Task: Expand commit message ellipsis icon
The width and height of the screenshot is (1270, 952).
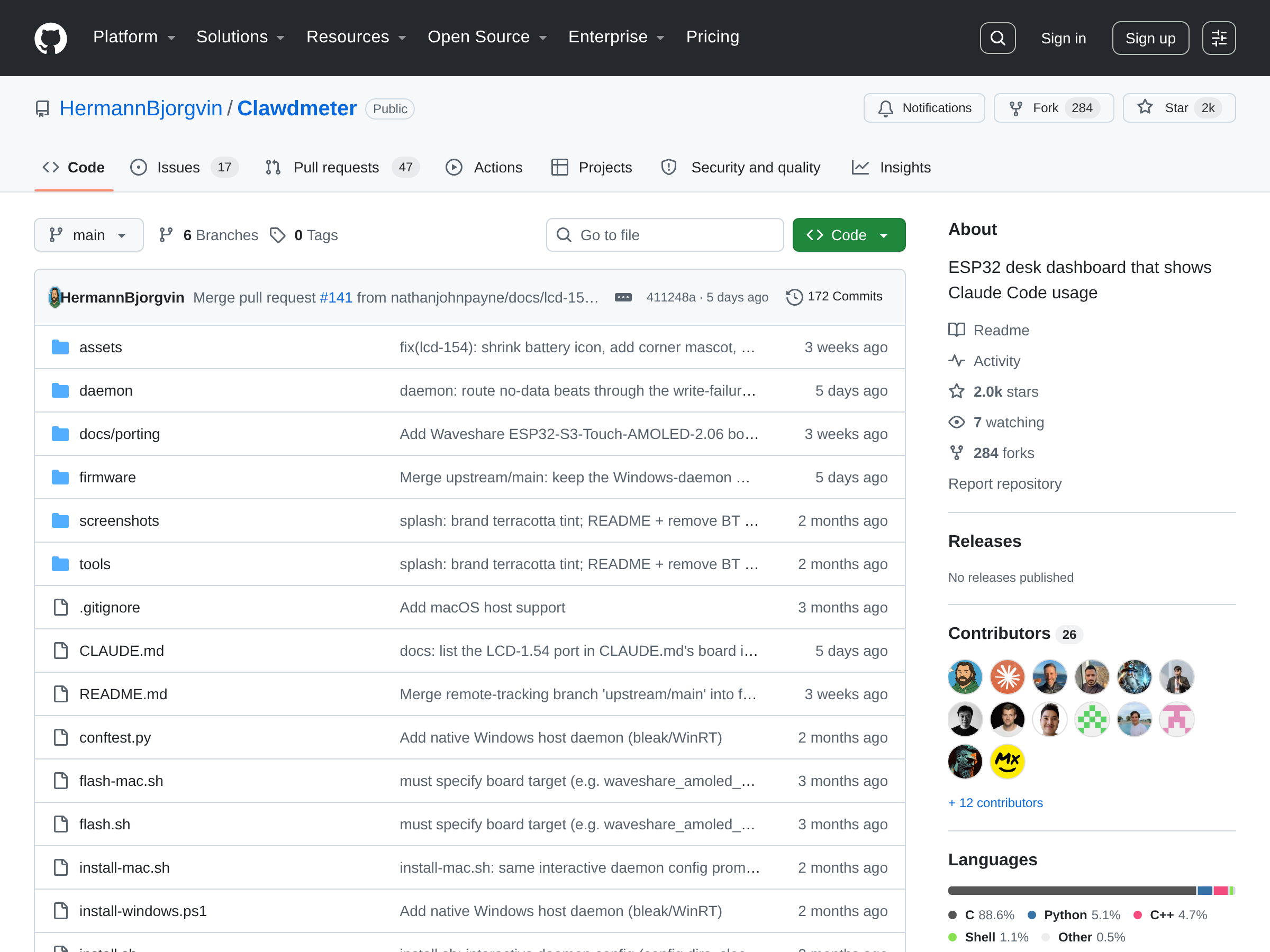Action: (x=623, y=297)
